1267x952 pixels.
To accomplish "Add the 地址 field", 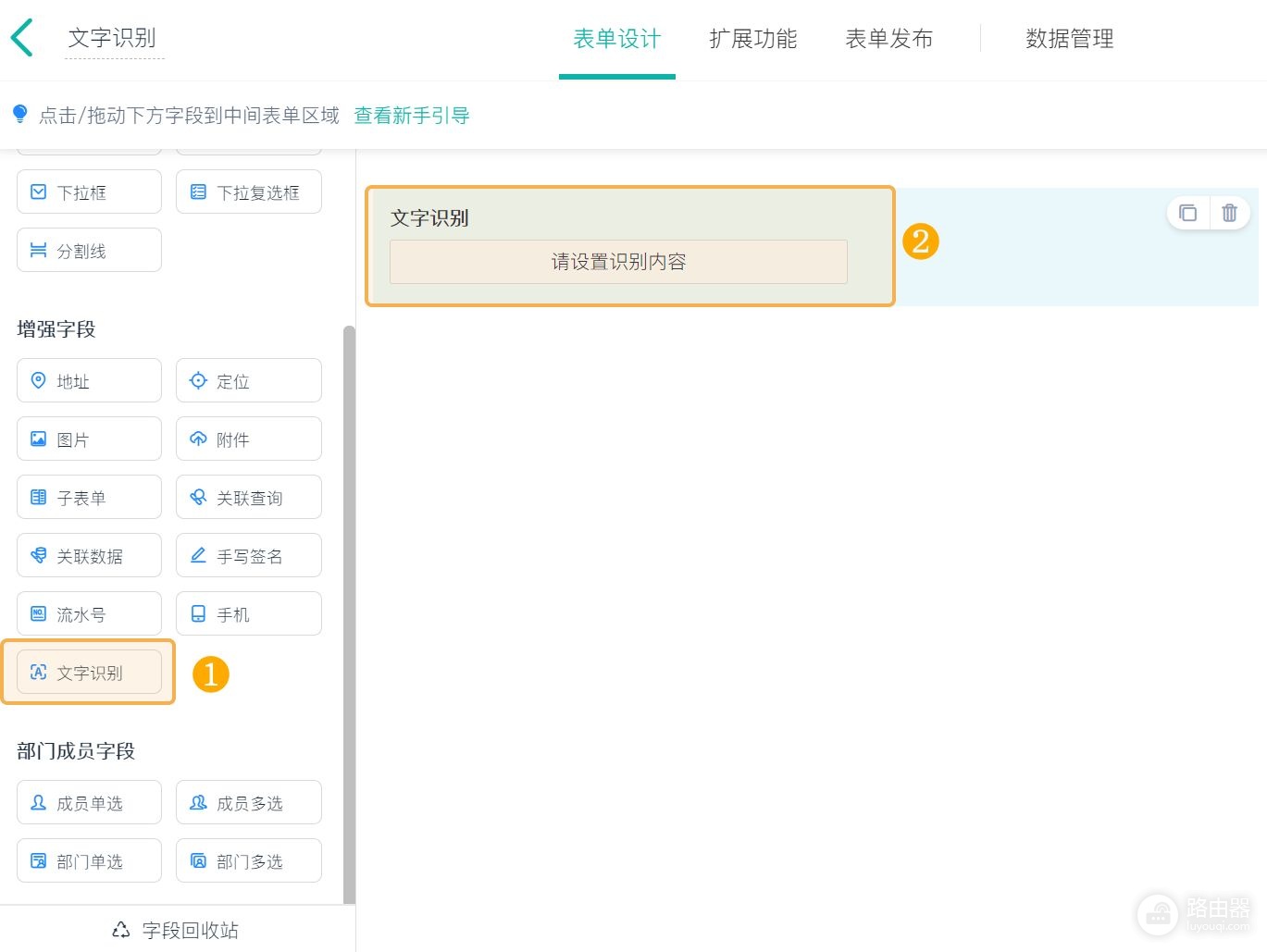I will tap(89, 380).
